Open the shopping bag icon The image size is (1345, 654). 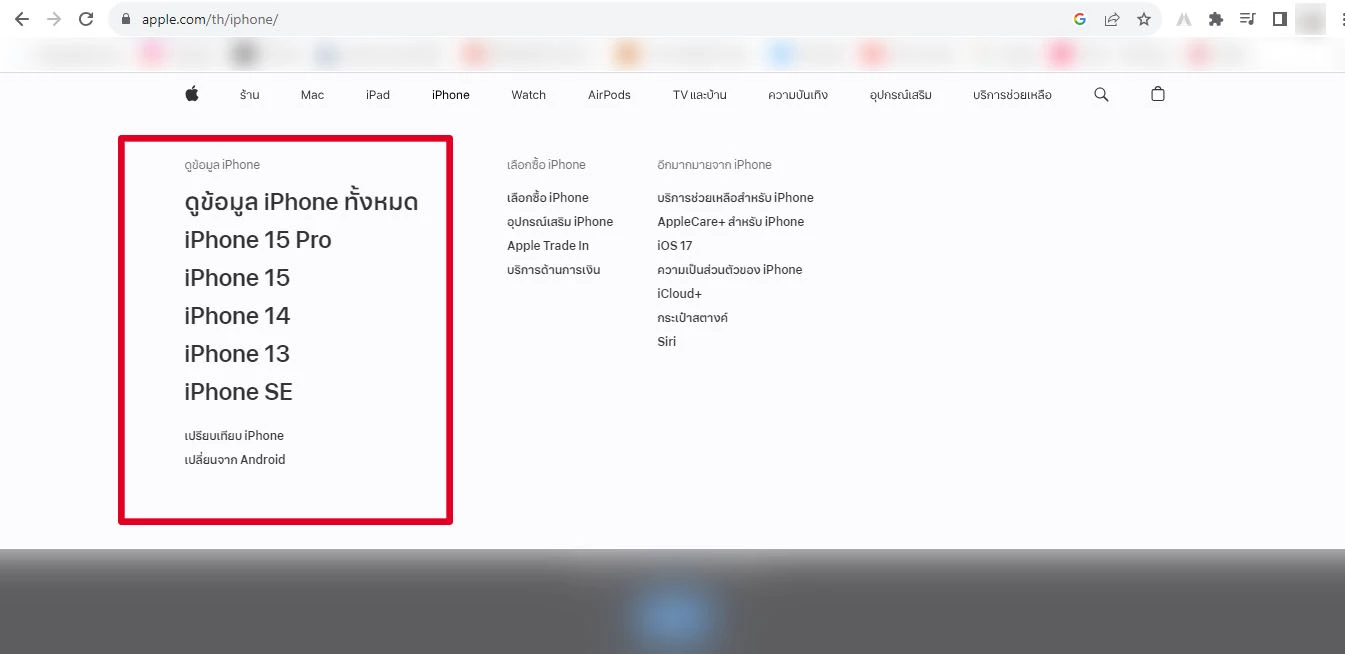tap(1158, 94)
